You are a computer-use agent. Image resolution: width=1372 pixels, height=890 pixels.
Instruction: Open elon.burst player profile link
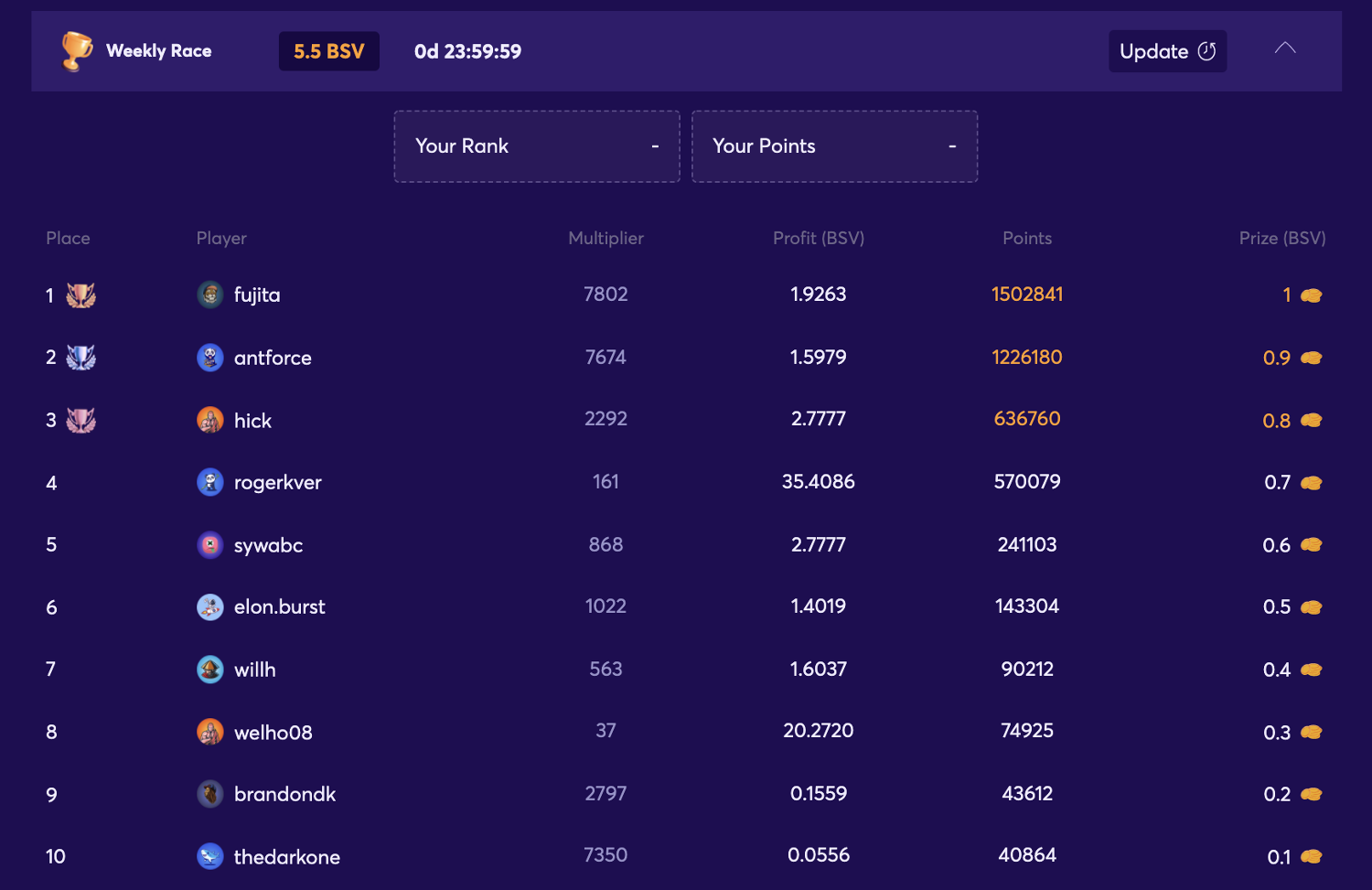279,607
